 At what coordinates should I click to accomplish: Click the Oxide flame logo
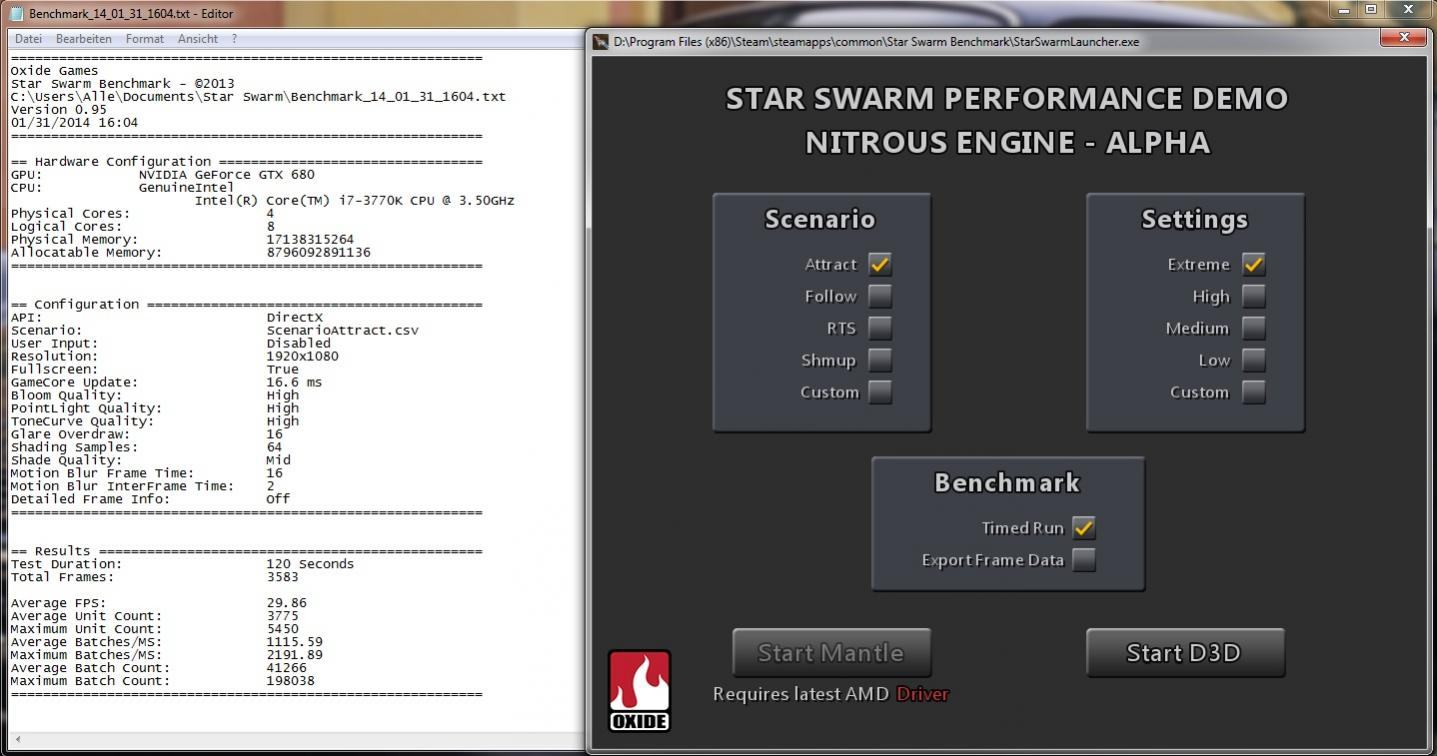639,691
